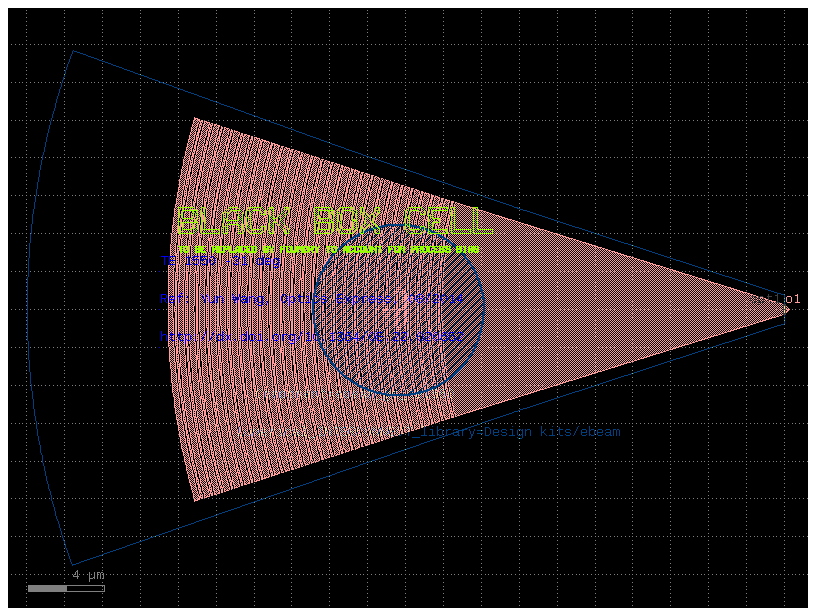Click the Ref: Yun Wang, Optics Express text

pyautogui.click(x=310, y=299)
